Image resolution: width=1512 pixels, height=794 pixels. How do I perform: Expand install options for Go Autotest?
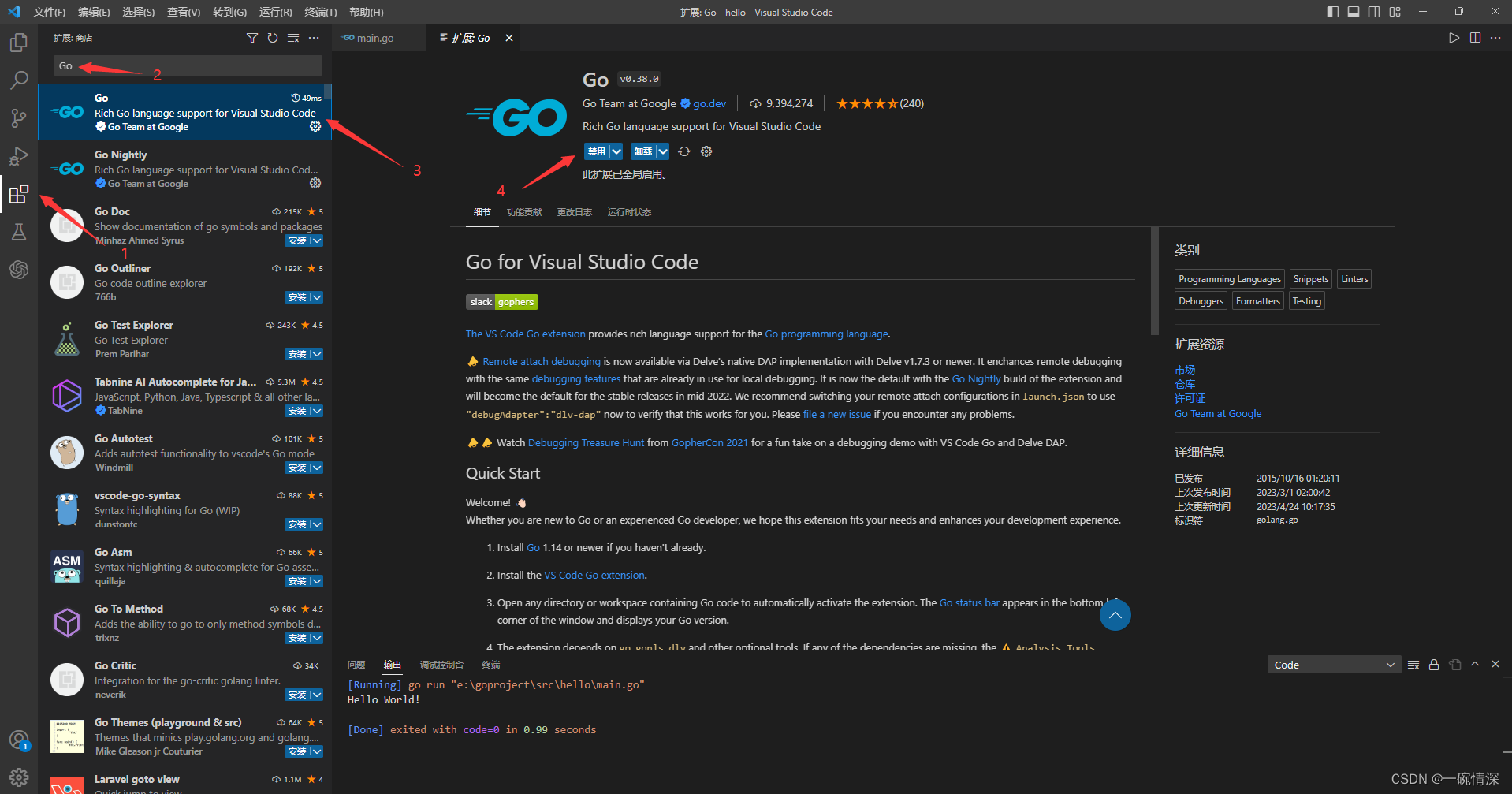pos(317,468)
